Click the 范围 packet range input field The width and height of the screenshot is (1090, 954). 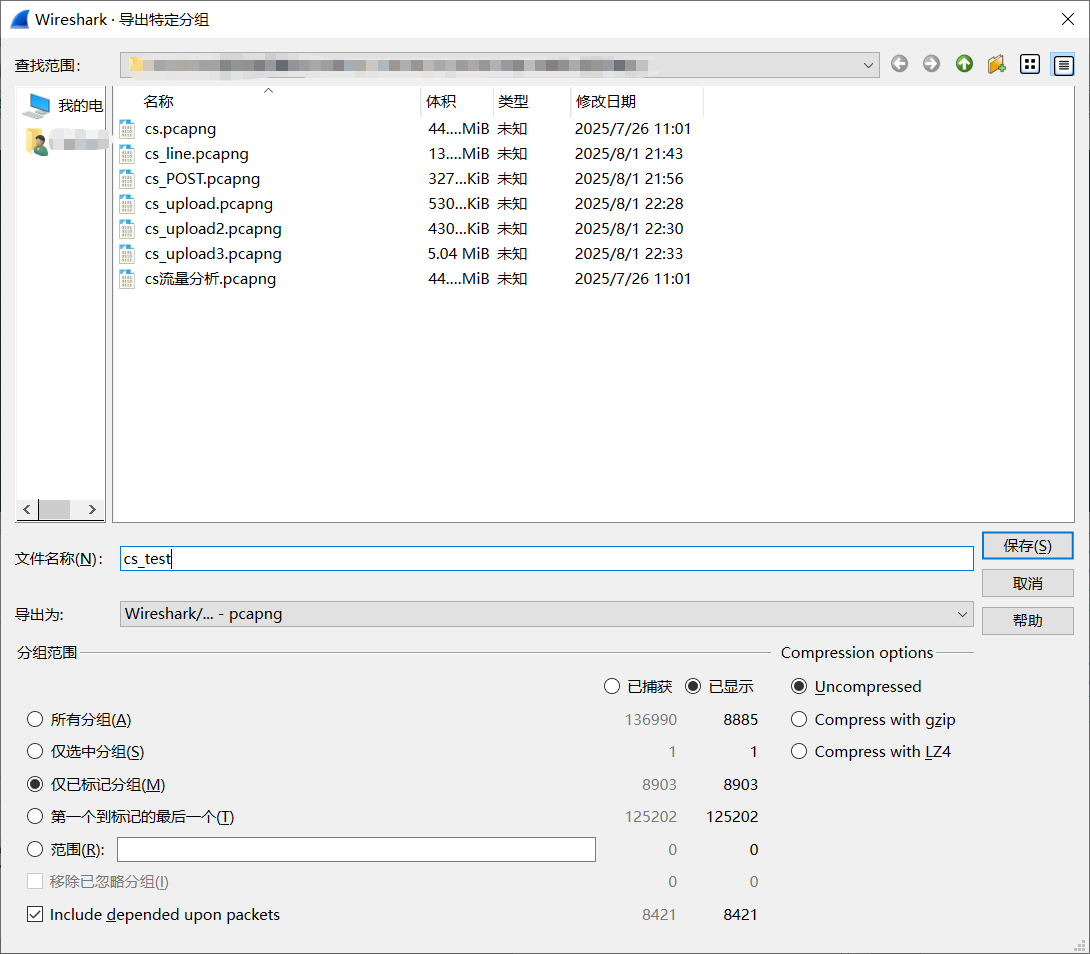356,849
